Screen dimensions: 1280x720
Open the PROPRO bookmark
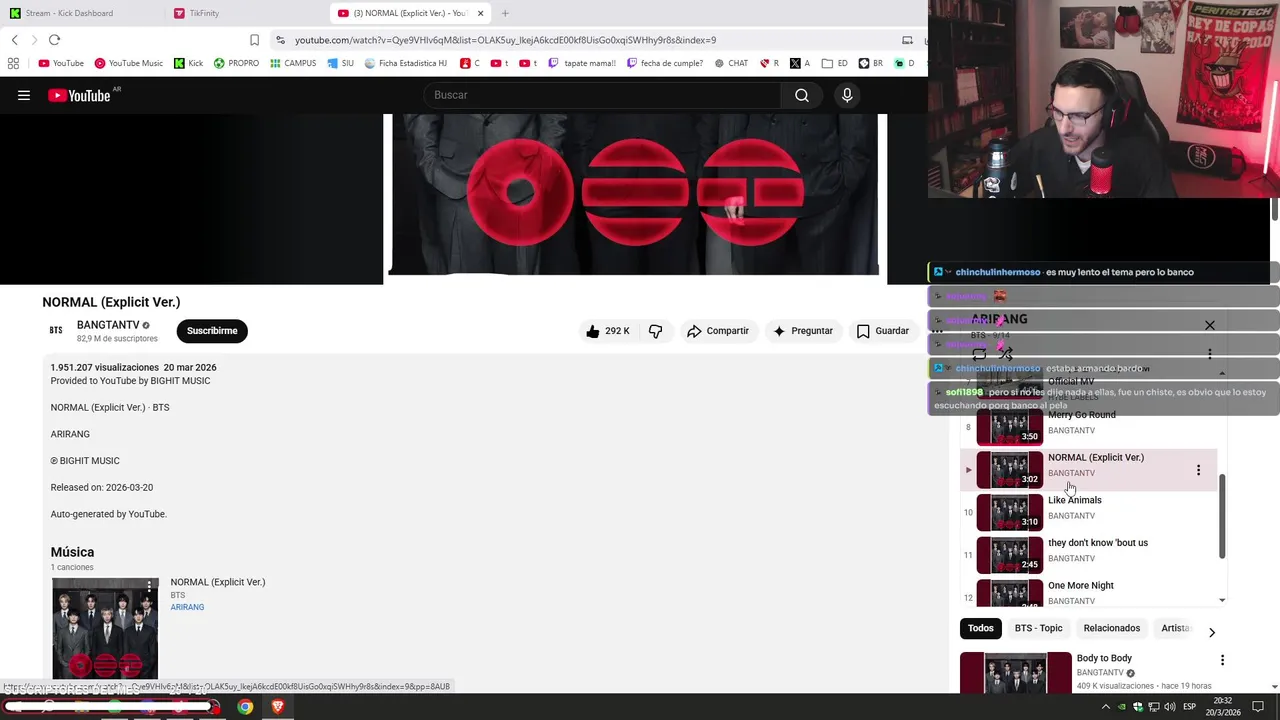pyautogui.click(x=236, y=63)
